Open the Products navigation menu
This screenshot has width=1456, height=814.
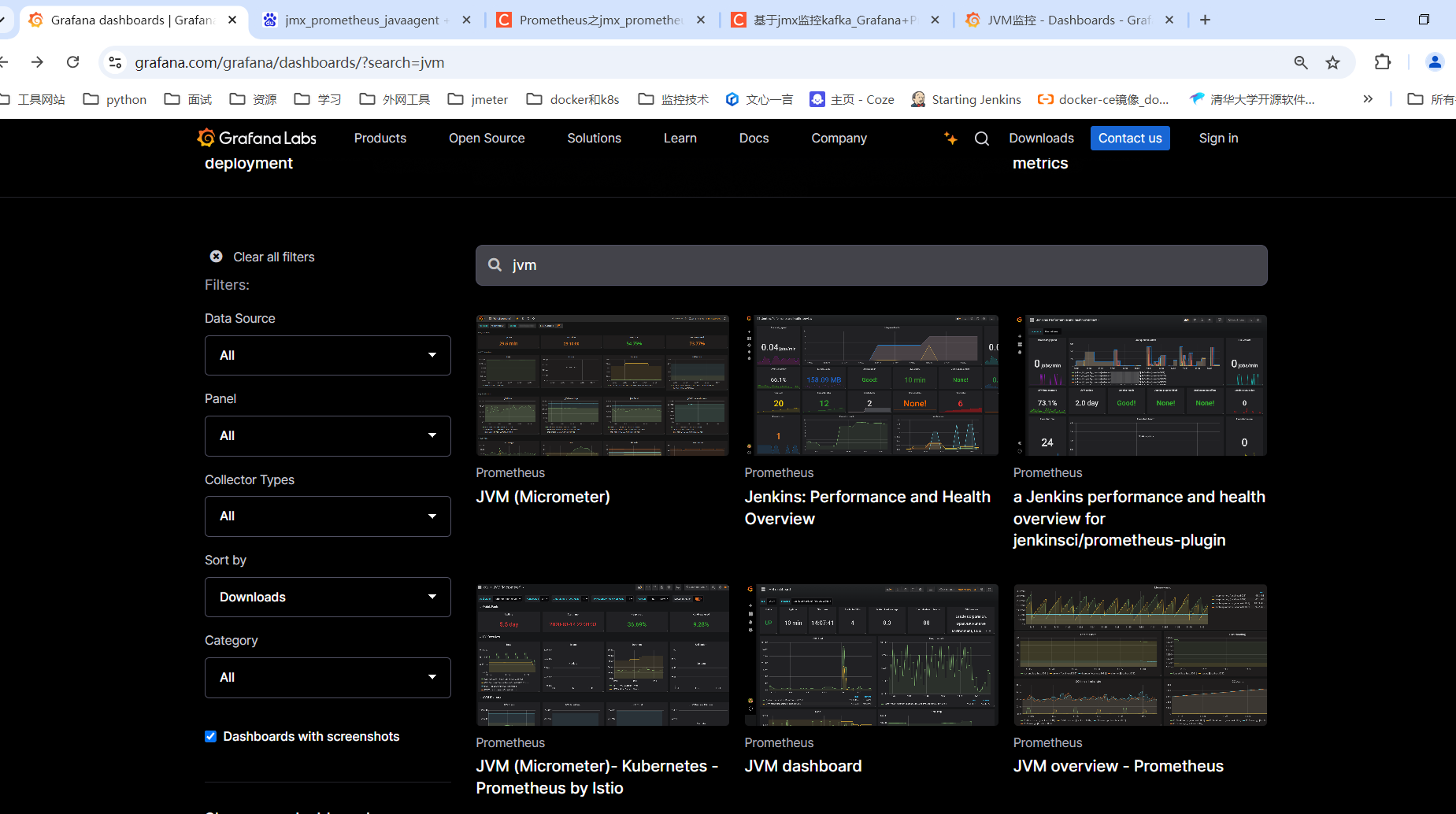pos(380,139)
